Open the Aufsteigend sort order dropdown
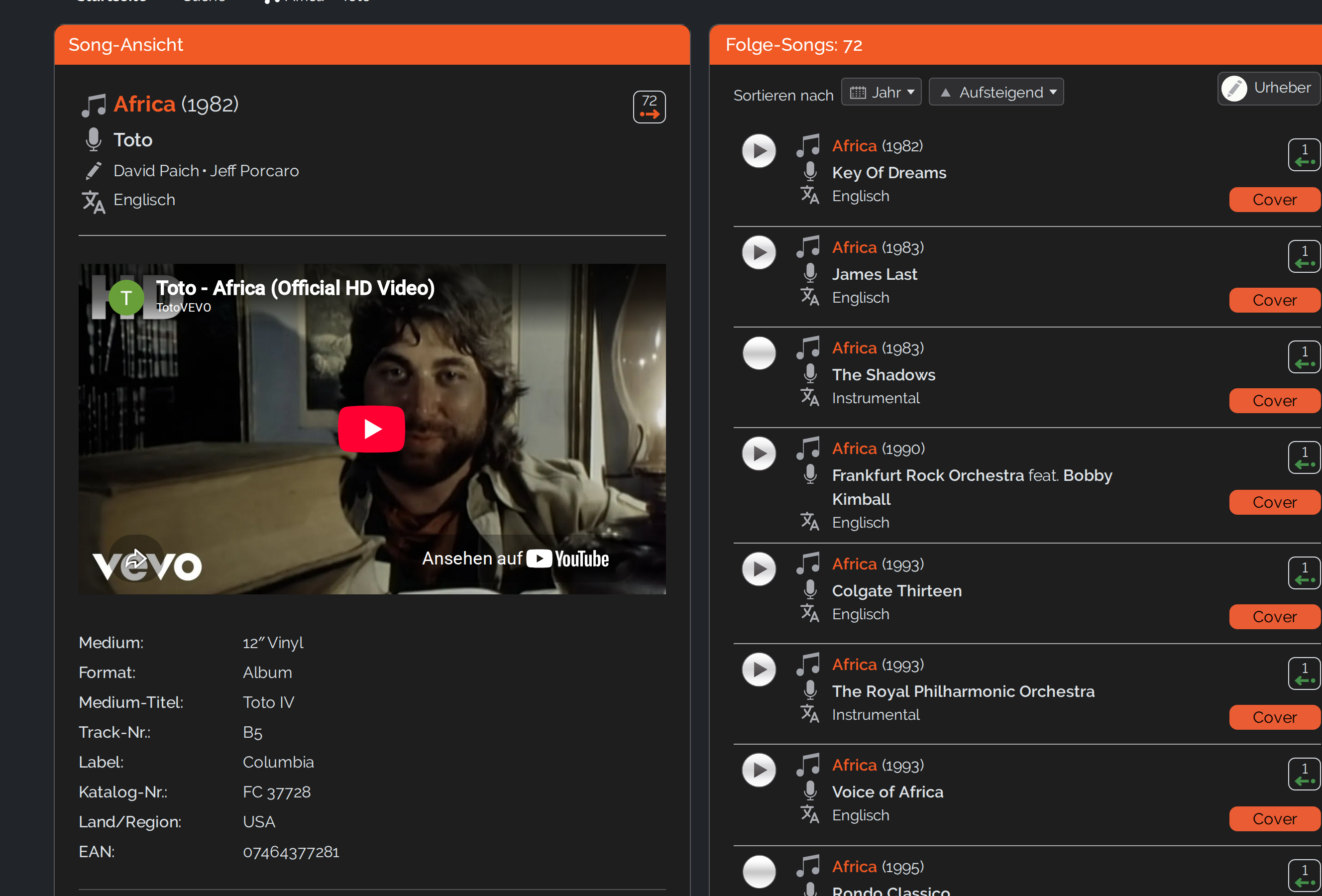1322x896 pixels. (996, 92)
